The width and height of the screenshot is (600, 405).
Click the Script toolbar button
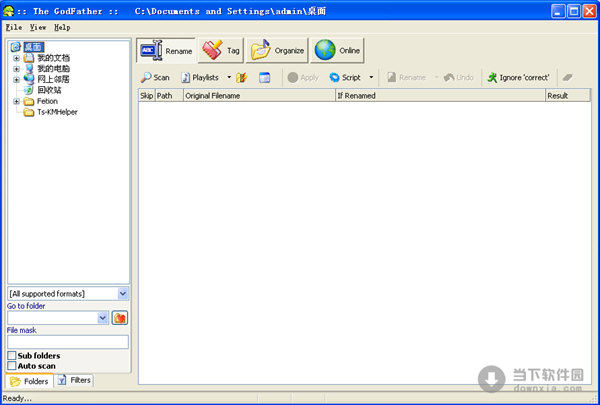click(345, 77)
